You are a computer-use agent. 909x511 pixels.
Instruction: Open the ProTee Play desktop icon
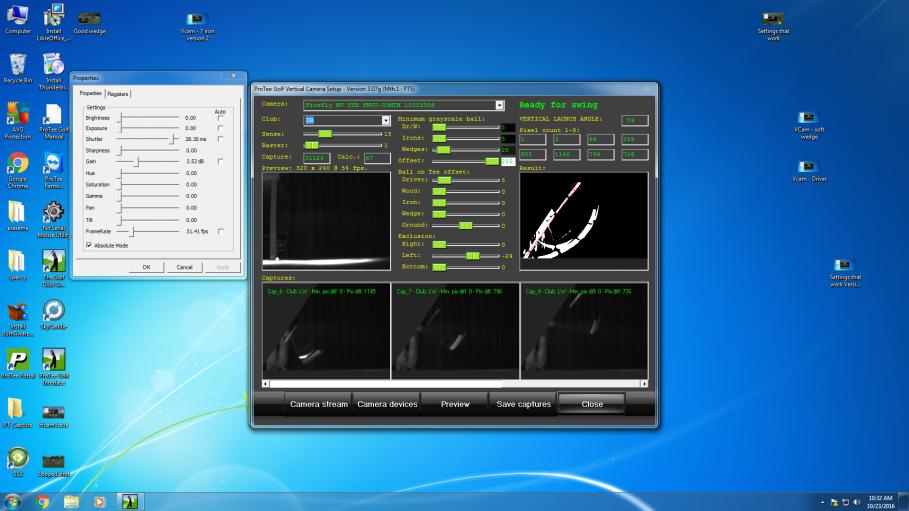click(17, 363)
